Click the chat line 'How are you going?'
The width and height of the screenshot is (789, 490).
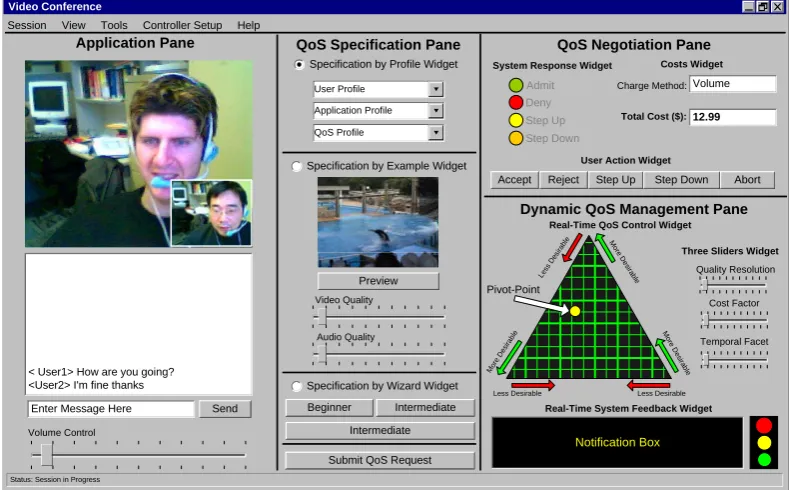click(x=125, y=372)
